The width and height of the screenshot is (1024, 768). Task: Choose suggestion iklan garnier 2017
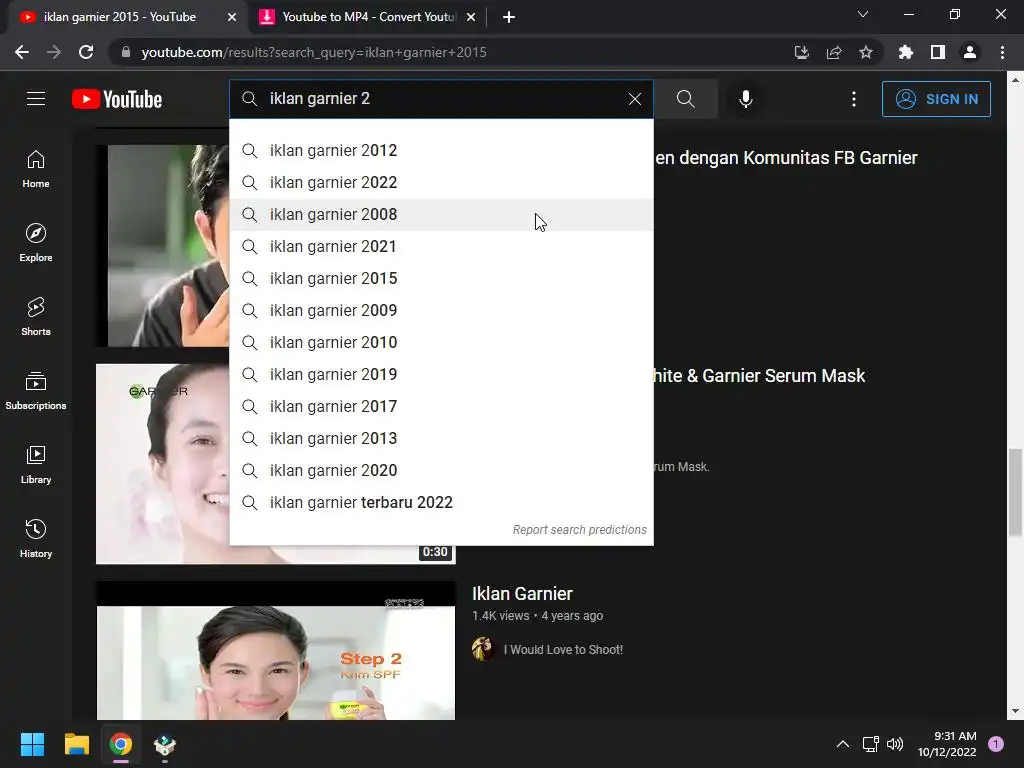click(x=441, y=406)
